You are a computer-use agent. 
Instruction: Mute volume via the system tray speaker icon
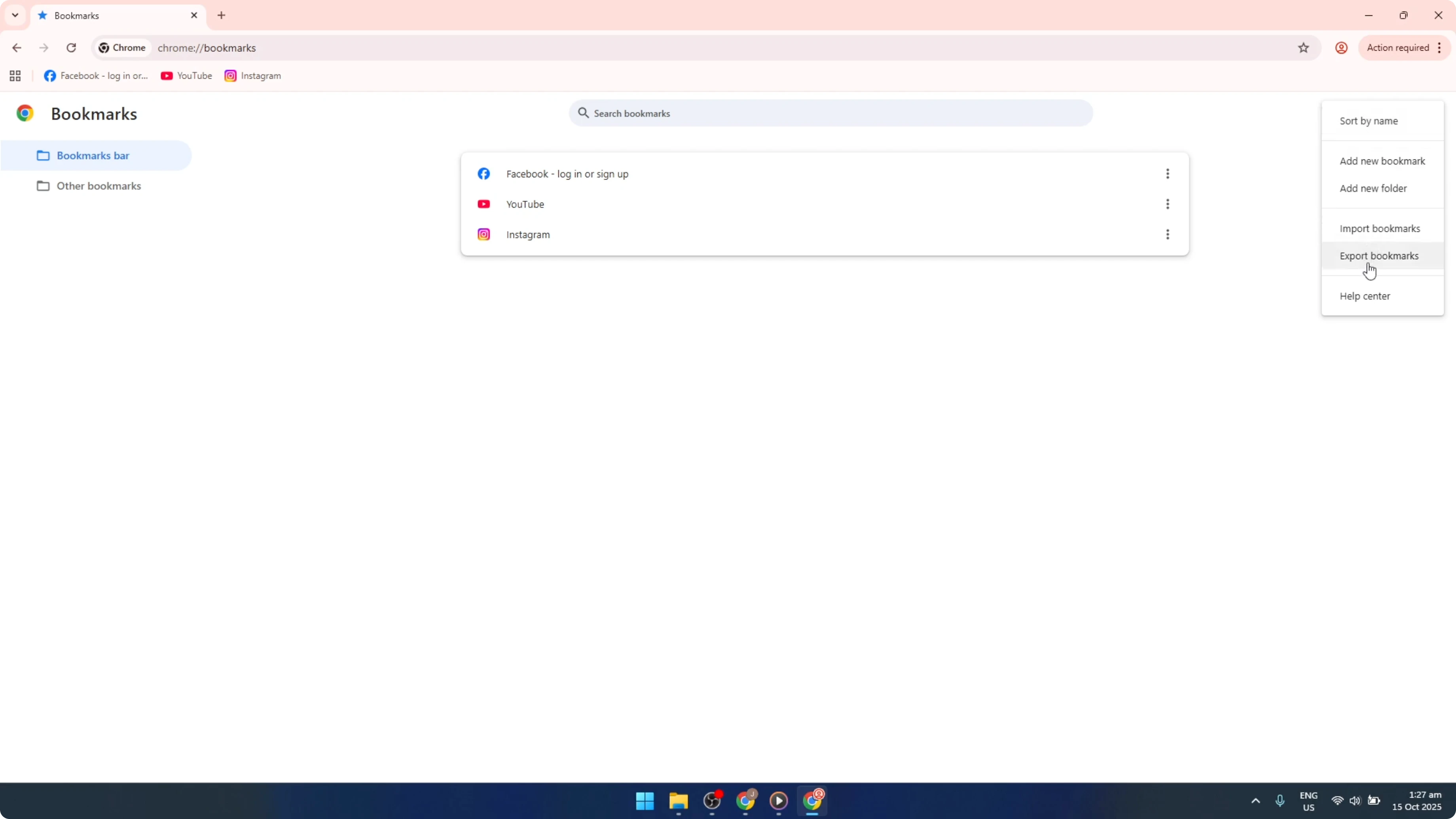click(1355, 801)
